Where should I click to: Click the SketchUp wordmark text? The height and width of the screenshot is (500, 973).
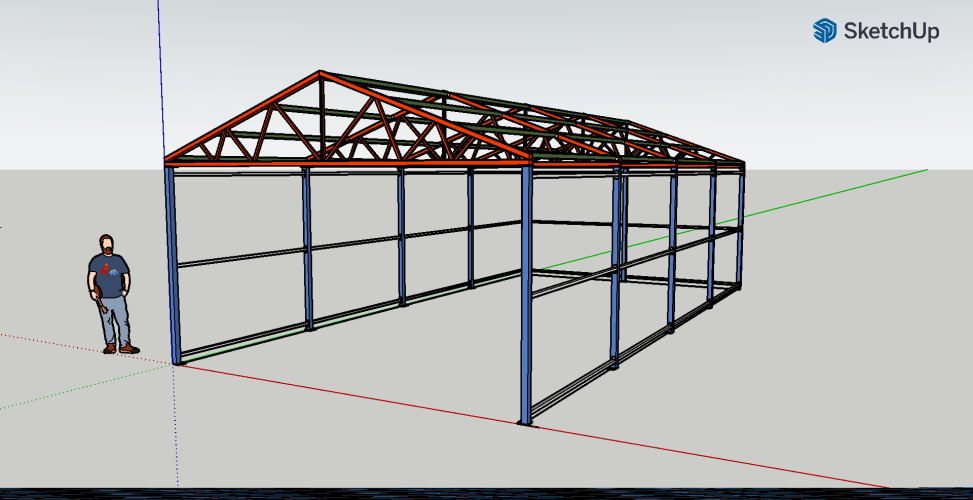click(x=892, y=32)
